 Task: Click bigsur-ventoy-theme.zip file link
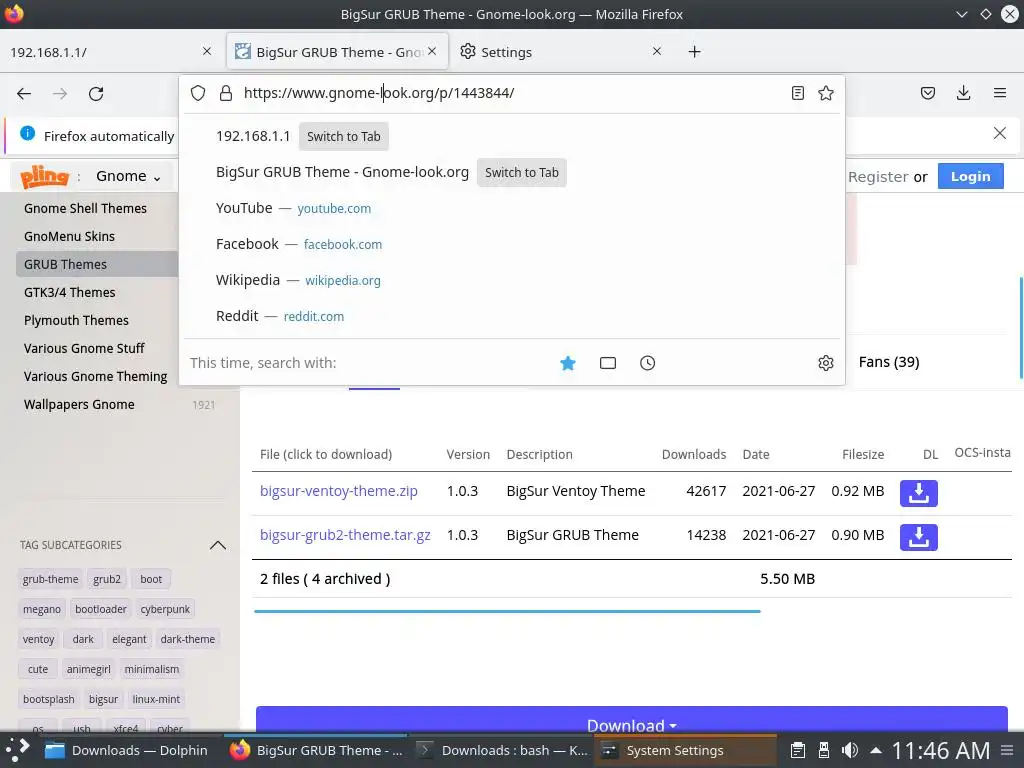coord(338,491)
